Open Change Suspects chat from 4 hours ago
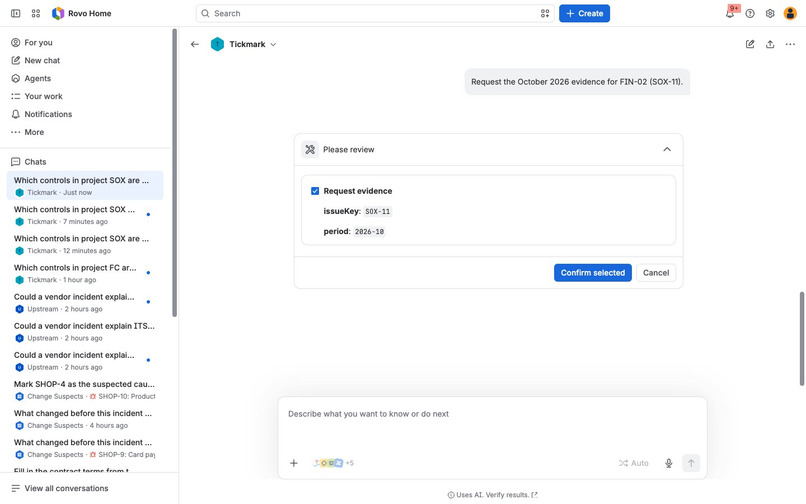The width and height of the screenshot is (806, 504). pyautogui.click(x=85, y=419)
